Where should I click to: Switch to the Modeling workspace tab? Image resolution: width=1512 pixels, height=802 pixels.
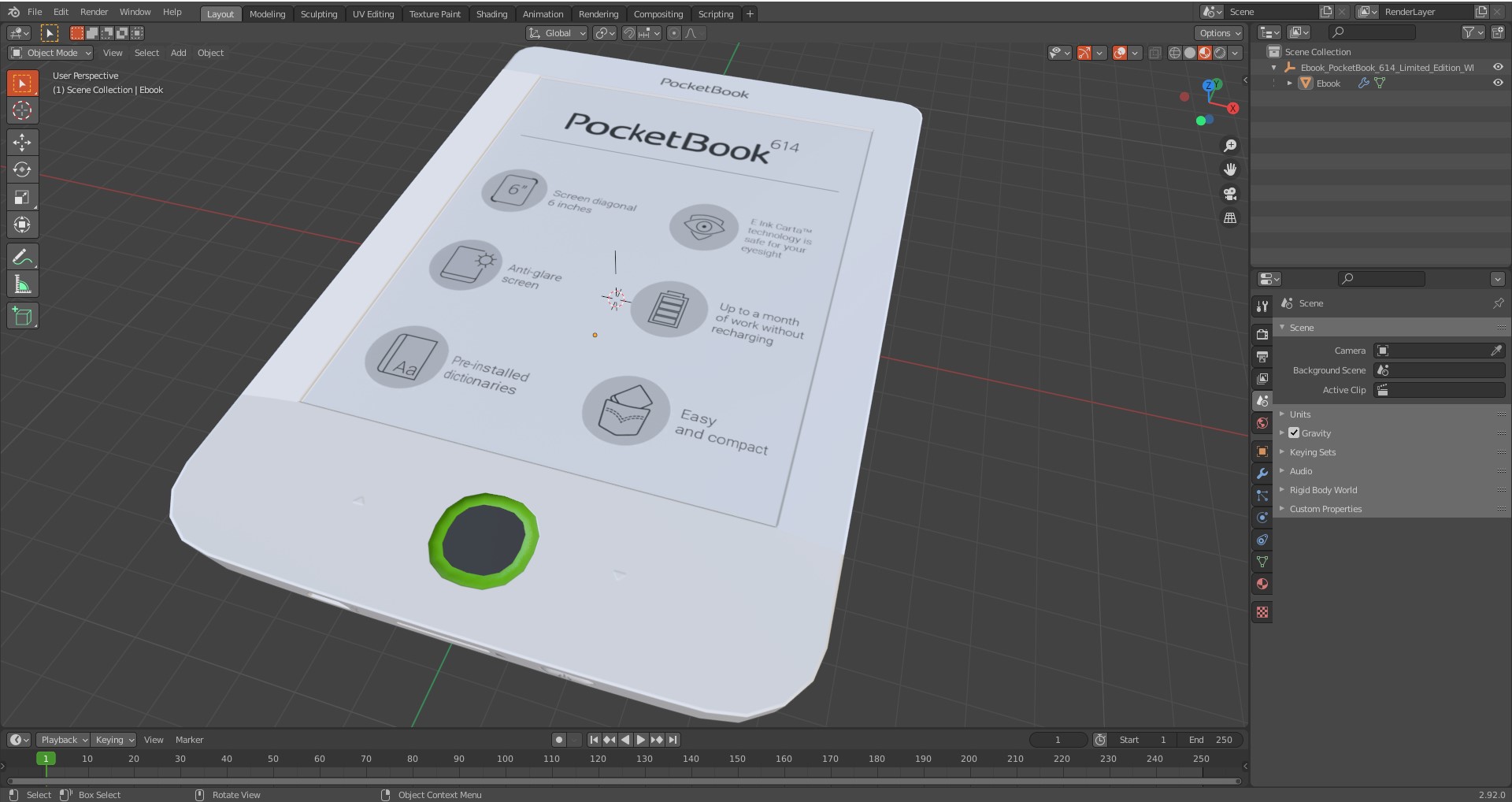[x=267, y=13]
